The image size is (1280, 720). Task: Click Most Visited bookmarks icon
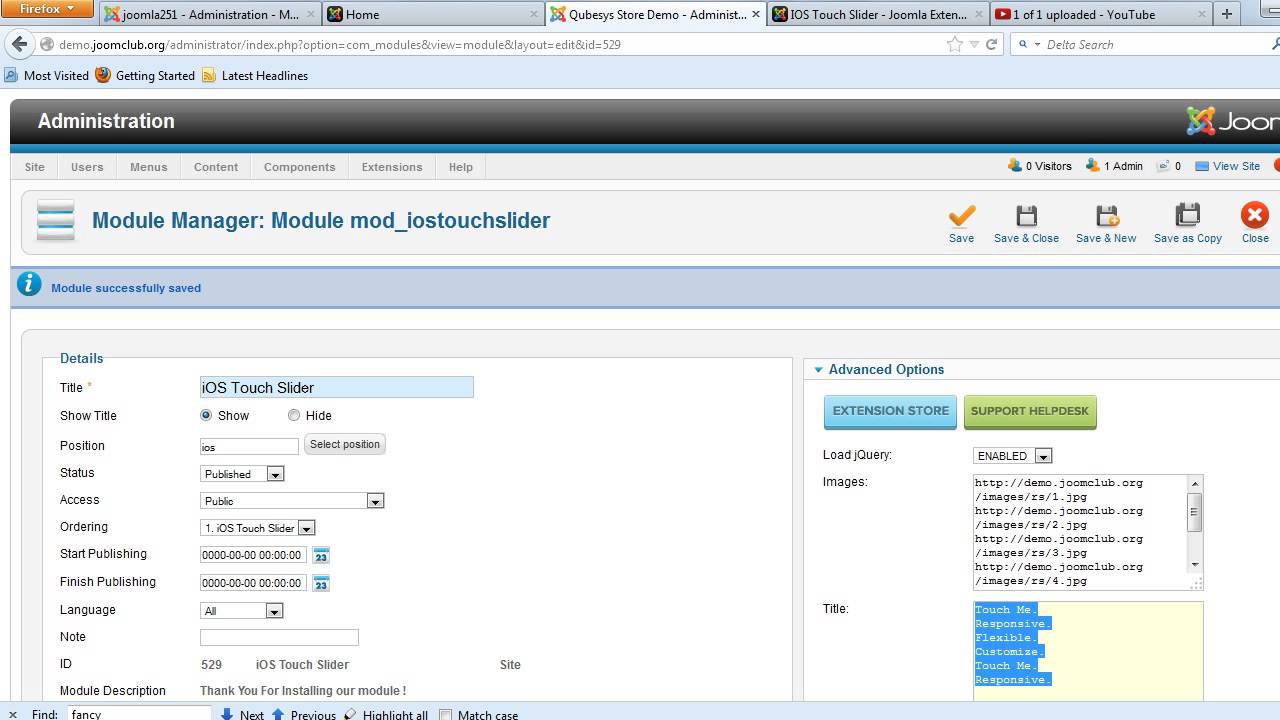pyautogui.click(x=12, y=75)
